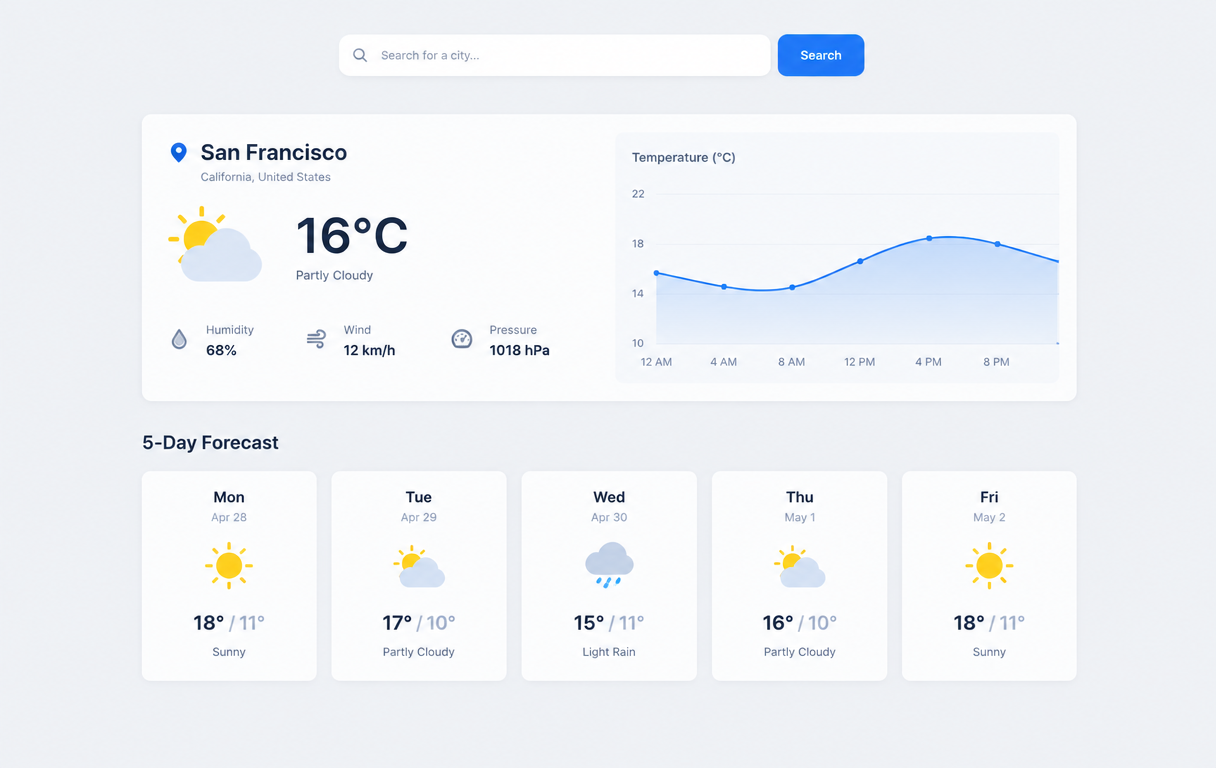Click the blue location pin icon
The image size is (1216, 768).
(x=179, y=153)
